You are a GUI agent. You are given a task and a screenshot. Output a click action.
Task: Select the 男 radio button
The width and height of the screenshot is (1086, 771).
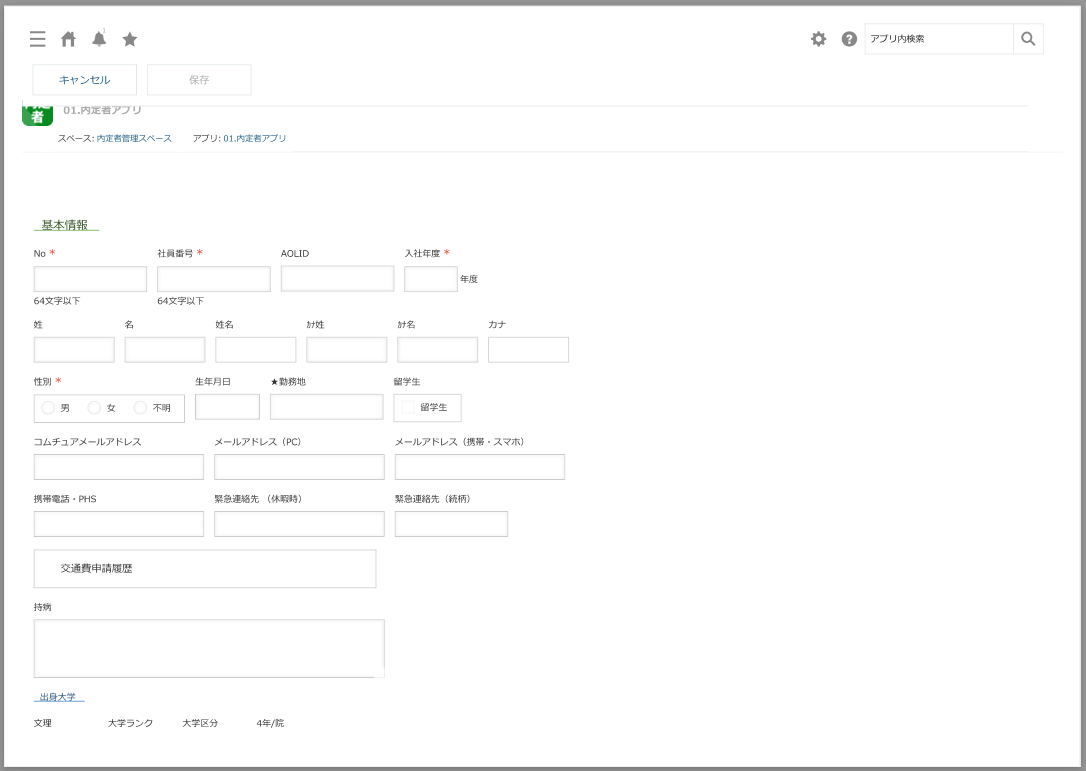pyautogui.click(x=48, y=408)
